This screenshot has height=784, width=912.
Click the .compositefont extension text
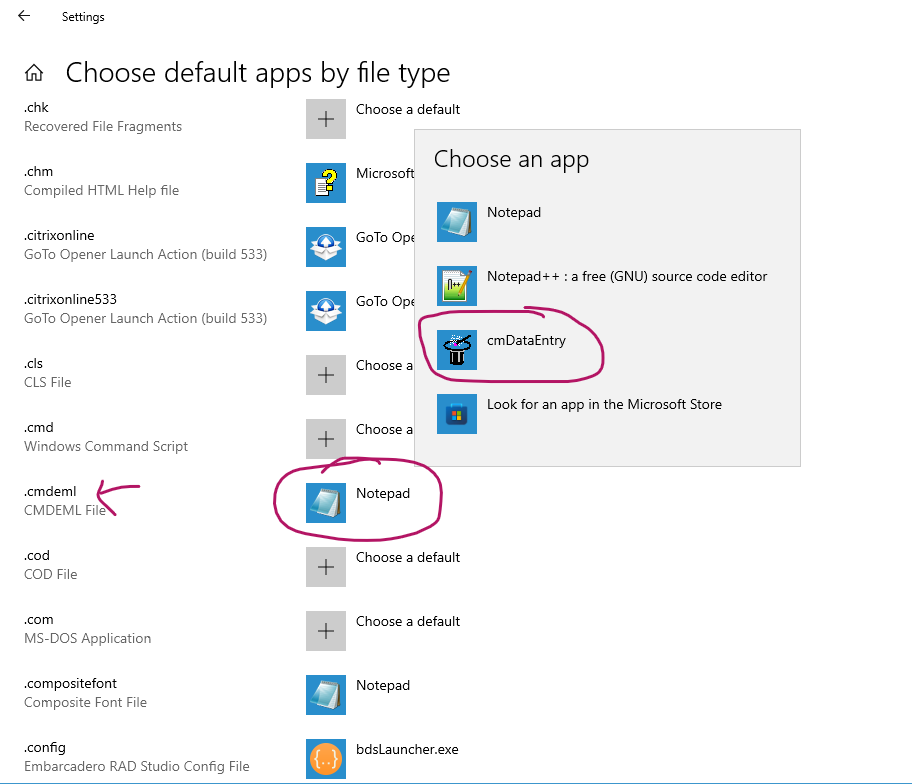(70, 683)
